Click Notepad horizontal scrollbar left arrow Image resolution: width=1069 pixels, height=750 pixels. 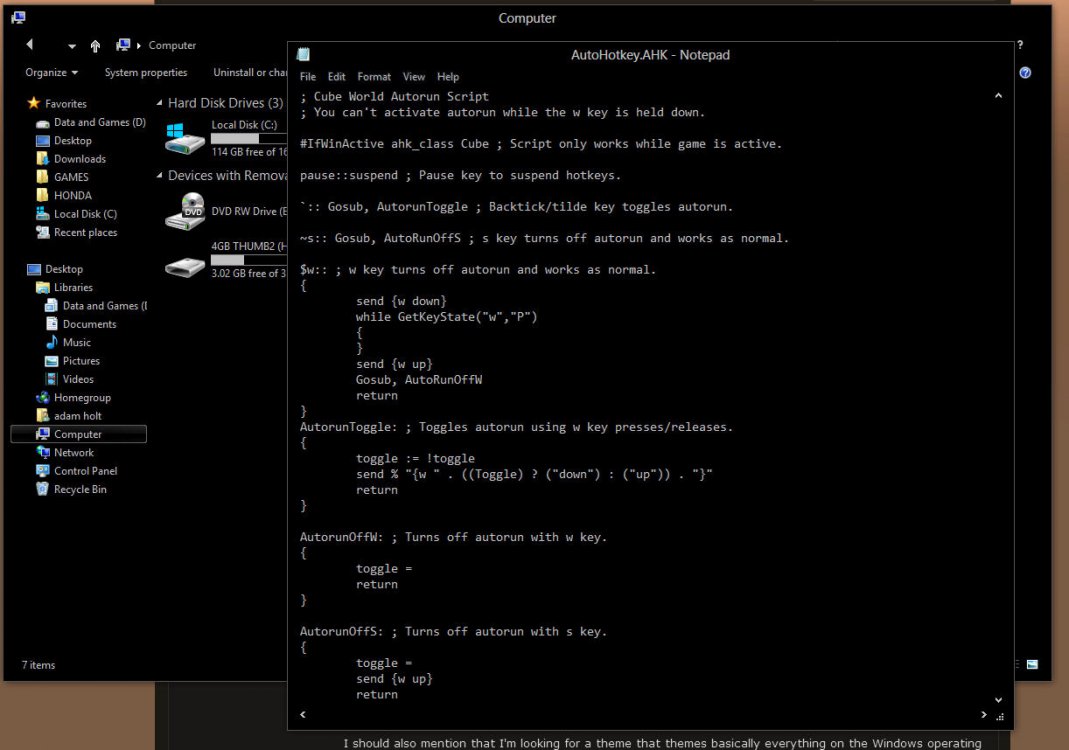point(303,715)
